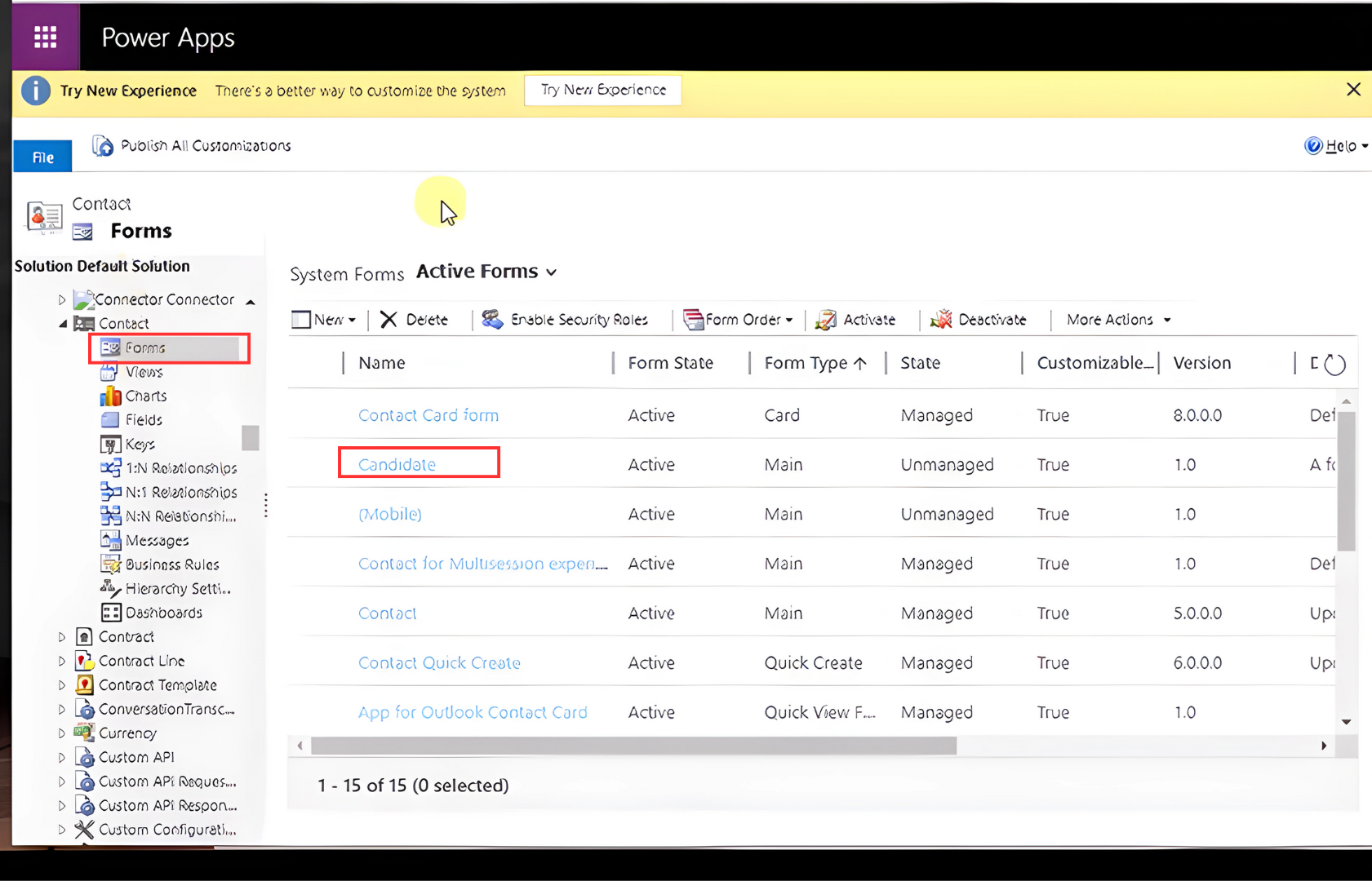Click the Publish All Customizations icon

tap(102, 145)
